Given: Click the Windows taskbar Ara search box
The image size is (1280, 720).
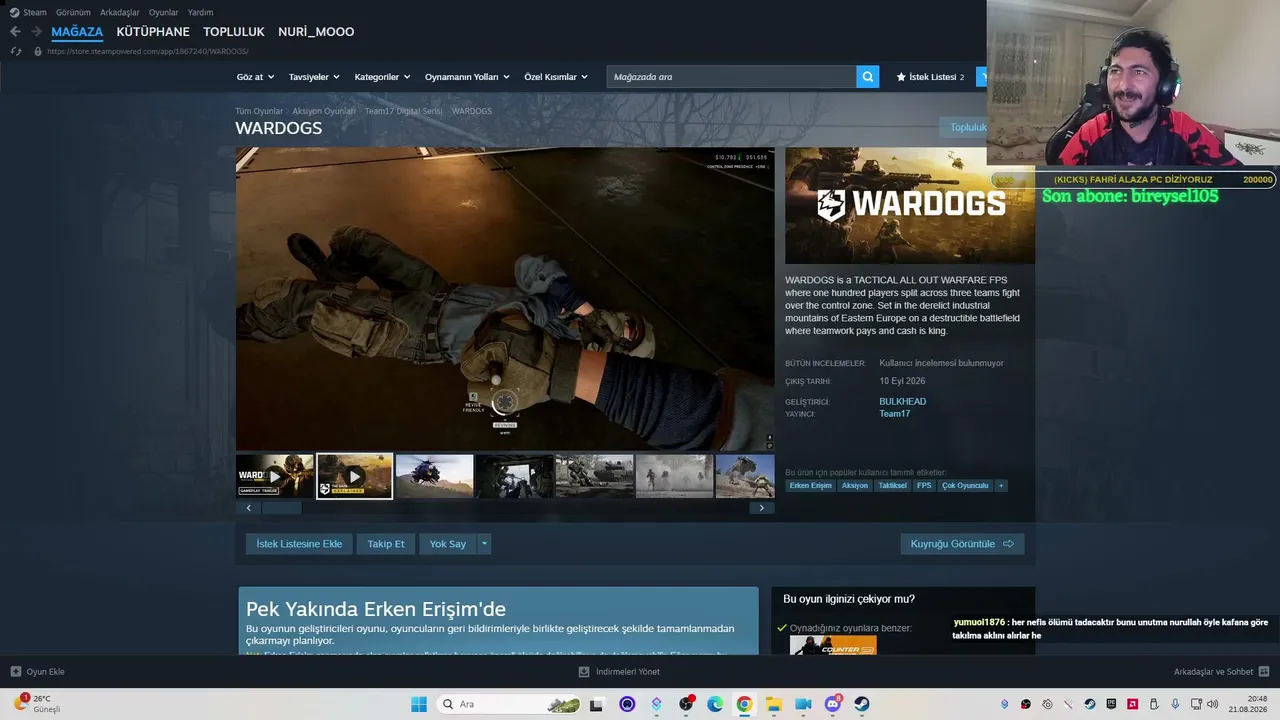Looking at the screenshot, I should (510, 704).
